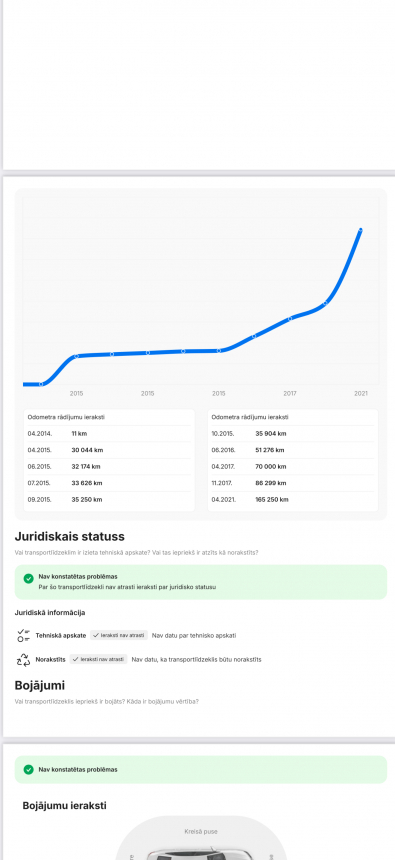Select the 09.2015. 35 250 km odometer record

point(109,500)
